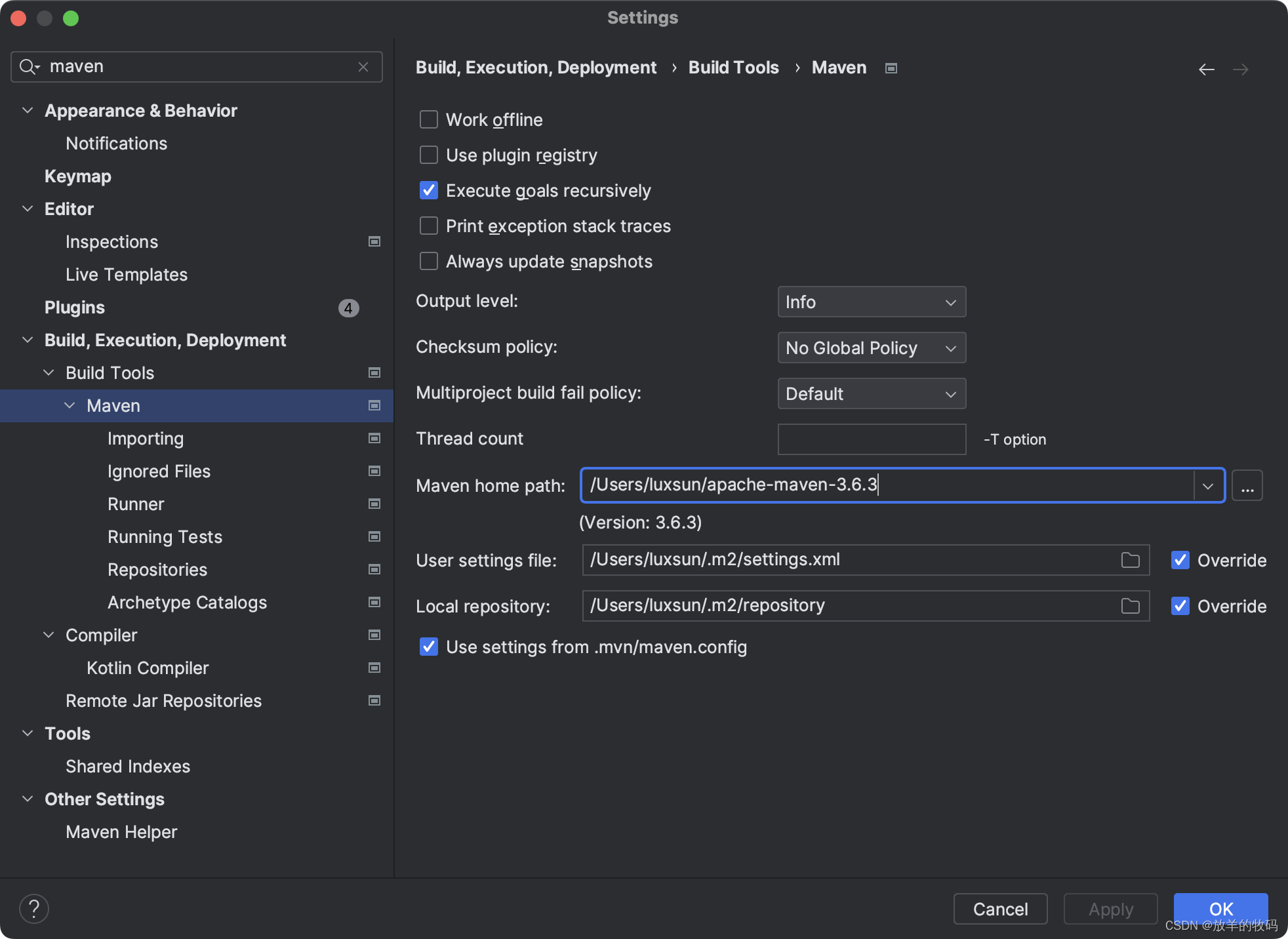Viewport: 1288px width, 939px height.
Task: Click ellipsis browse button for Maven home
Action: (x=1247, y=486)
